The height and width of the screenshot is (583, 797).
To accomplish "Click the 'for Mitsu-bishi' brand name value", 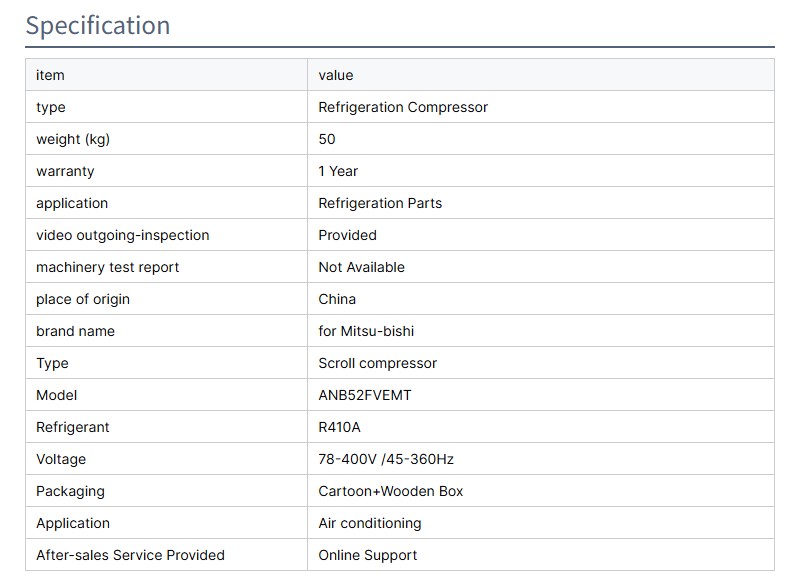I will [366, 331].
